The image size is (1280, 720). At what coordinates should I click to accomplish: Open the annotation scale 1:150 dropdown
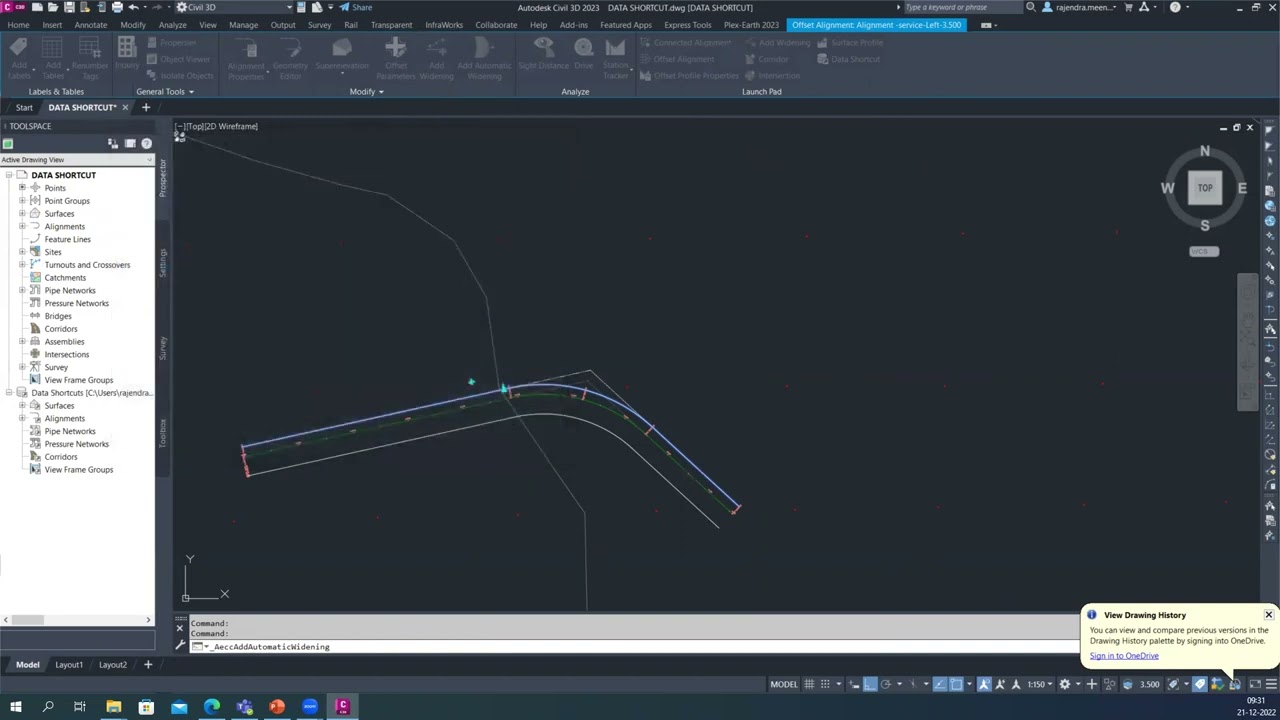(x=1039, y=684)
